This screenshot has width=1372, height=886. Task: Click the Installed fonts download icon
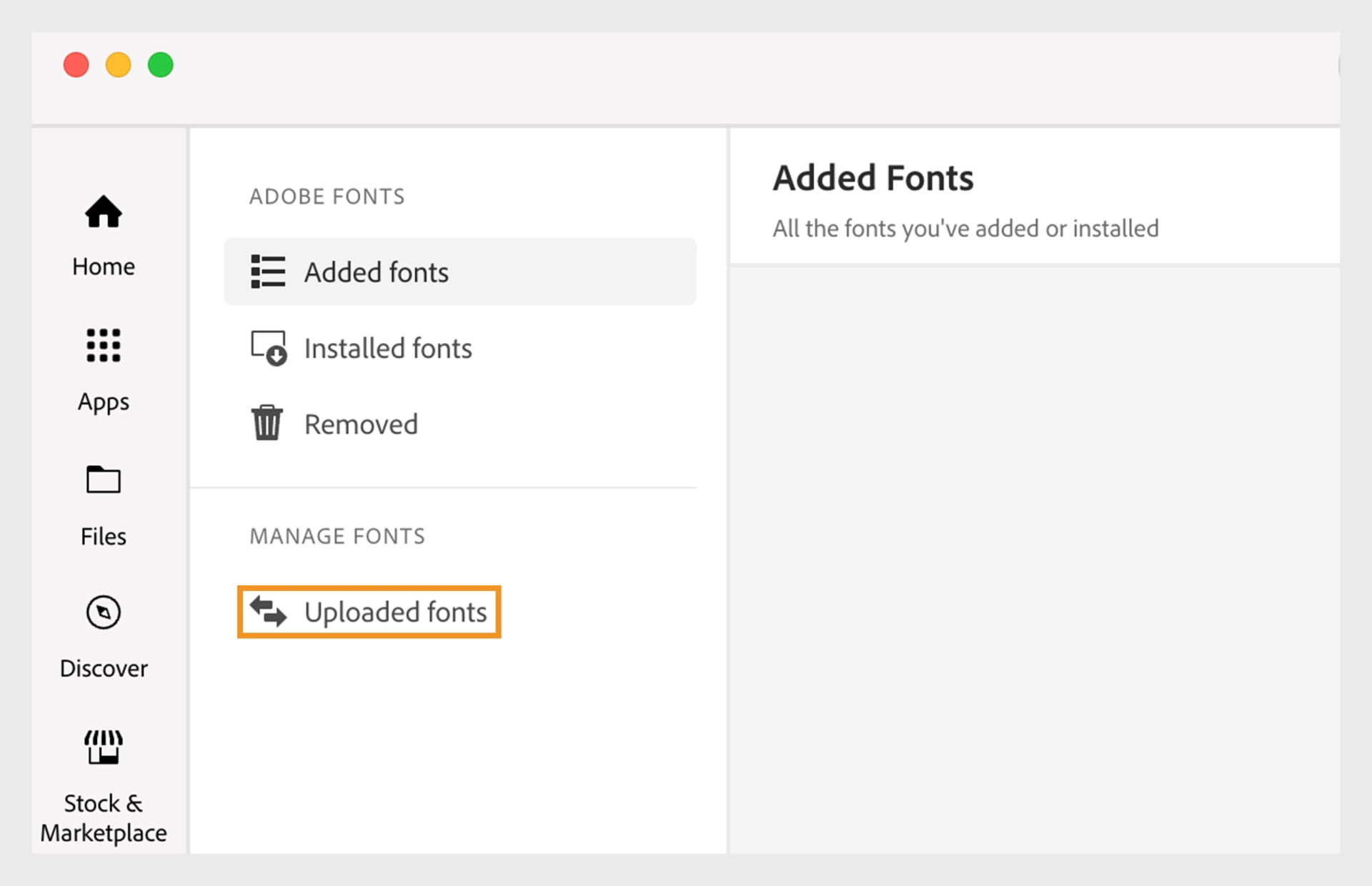[x=268, y=348]
